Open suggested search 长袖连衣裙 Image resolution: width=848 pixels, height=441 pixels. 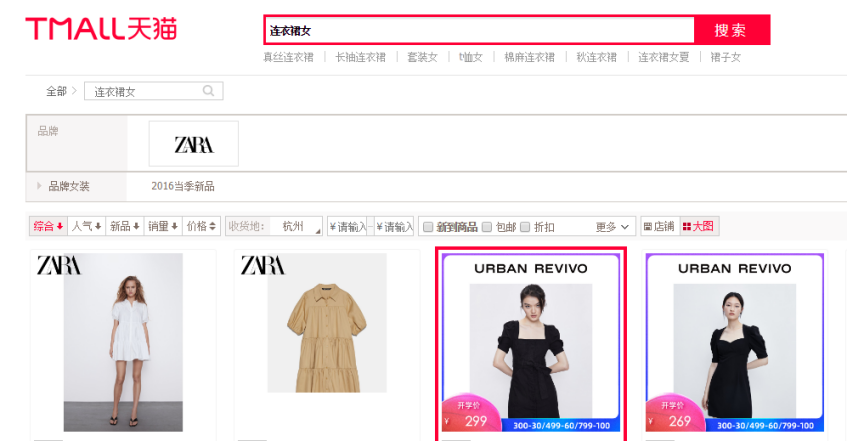pos(360,57)
